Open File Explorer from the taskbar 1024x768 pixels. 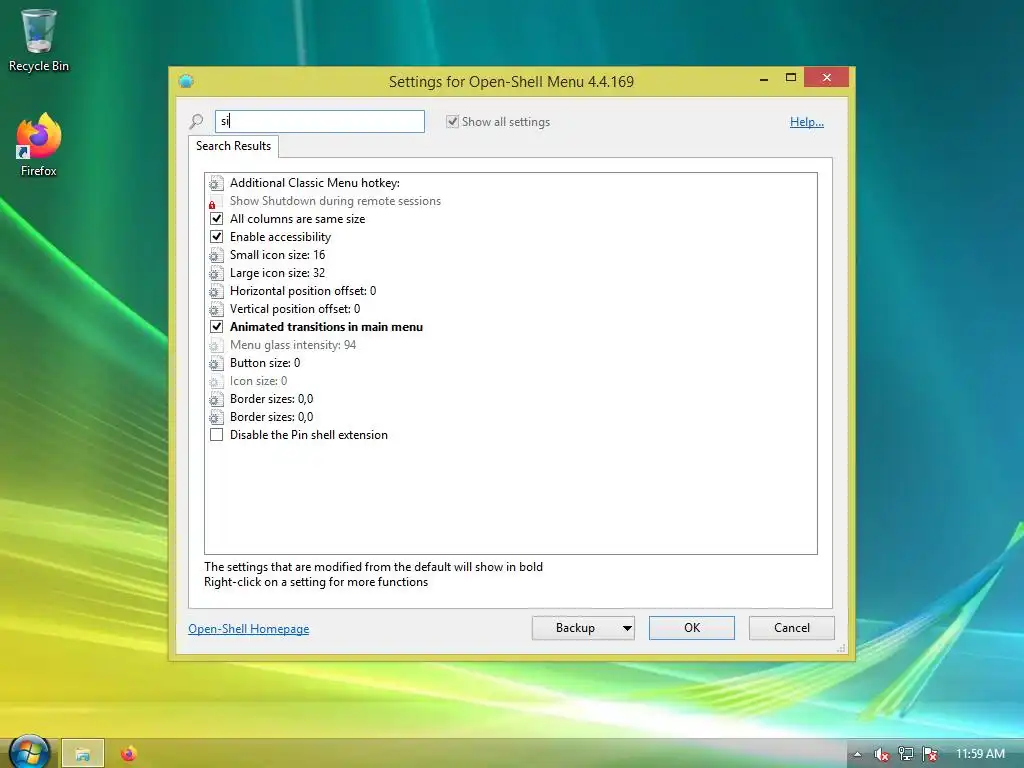(x=83, y=754)
